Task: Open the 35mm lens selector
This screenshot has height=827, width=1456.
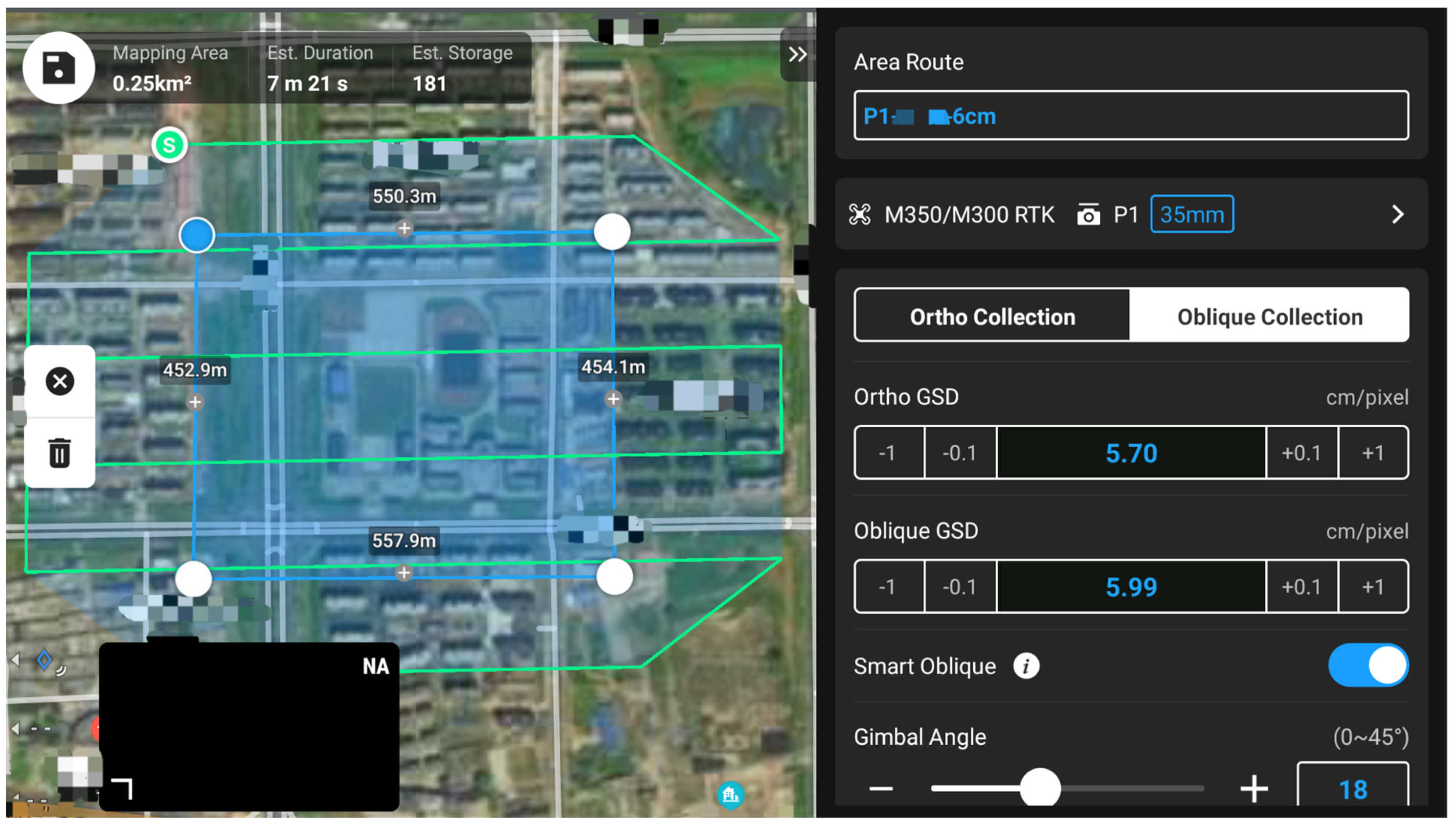Action: [1191, 214]
